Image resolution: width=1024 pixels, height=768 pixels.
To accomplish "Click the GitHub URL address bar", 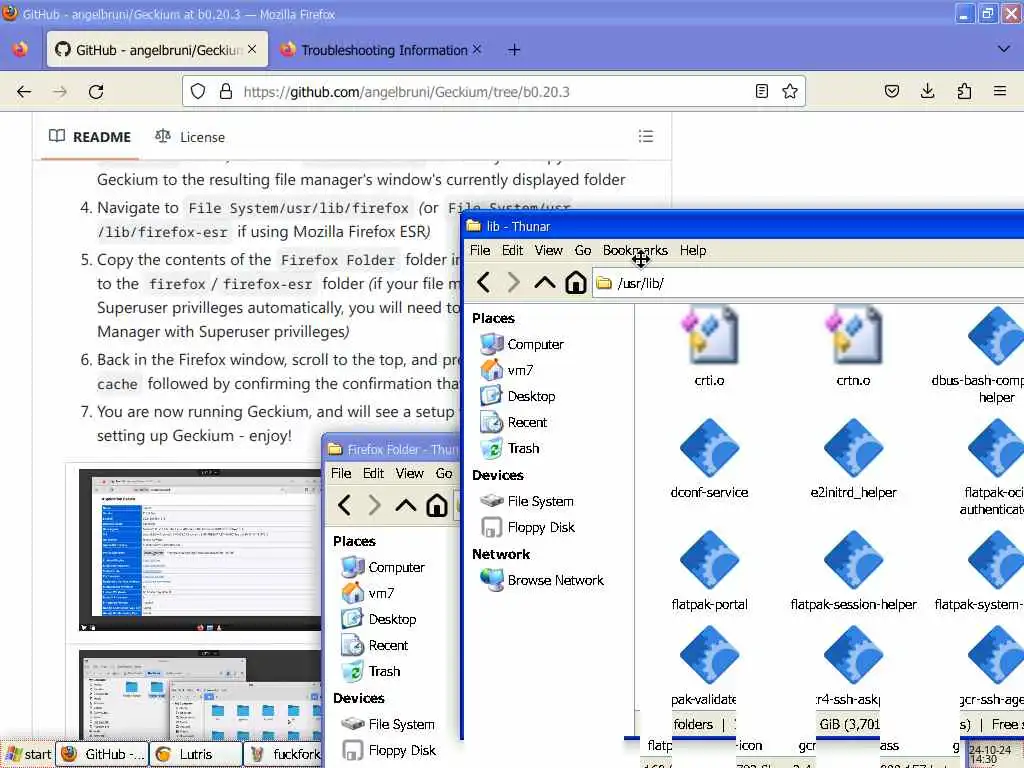I will pos(494,91).
